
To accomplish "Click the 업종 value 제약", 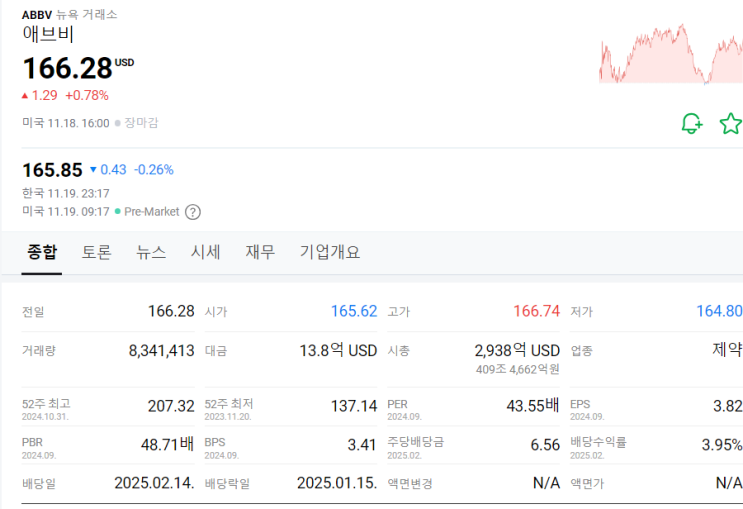I will [727, 350].
